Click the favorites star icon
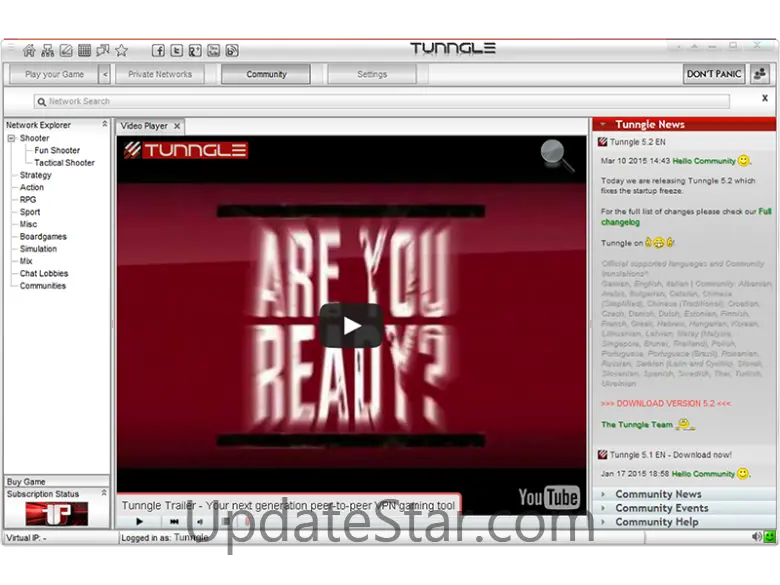Viewport: 780px width, 585px height. click(121, 50)
